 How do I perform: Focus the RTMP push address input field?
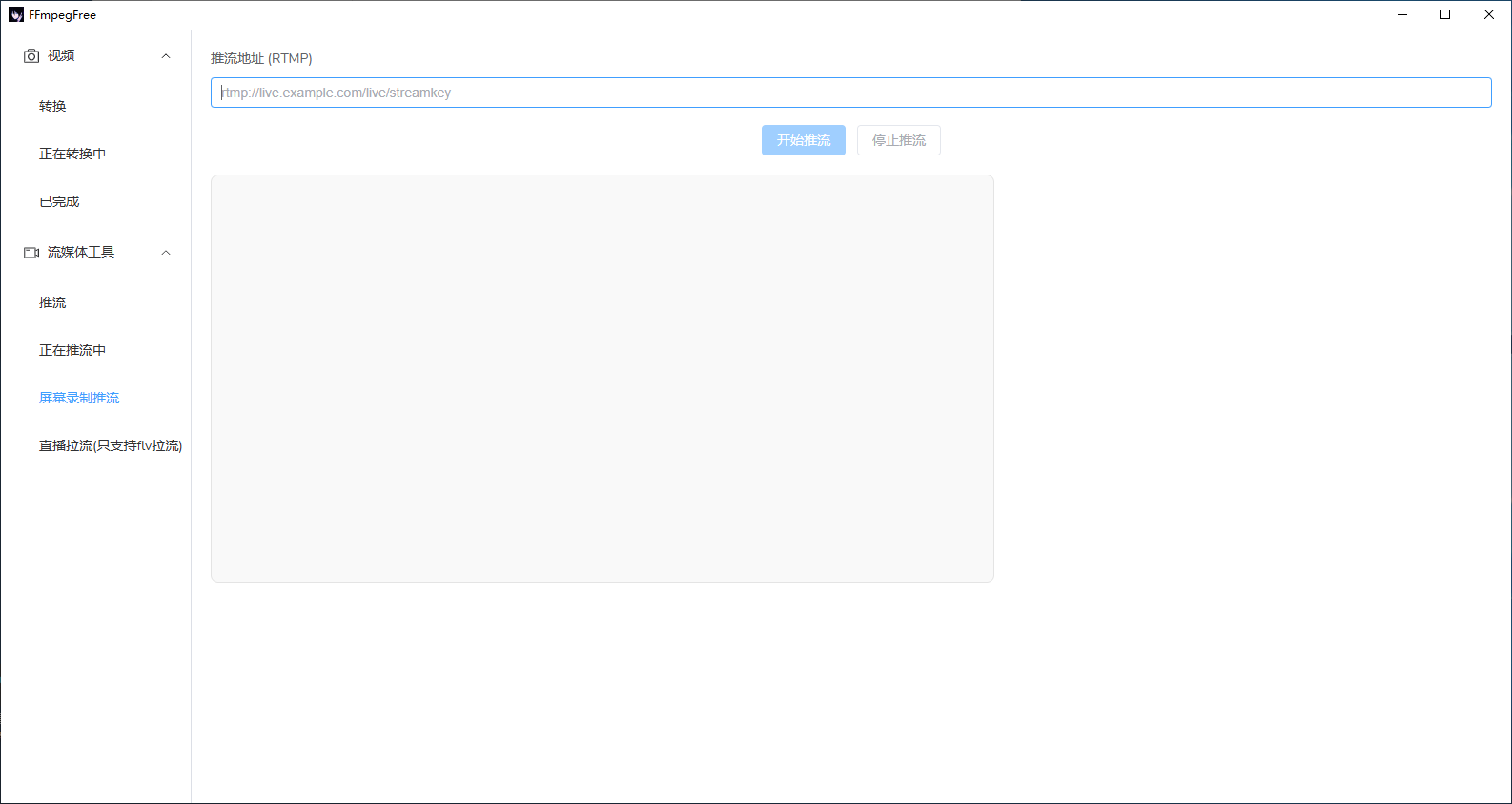pos(850,93)
